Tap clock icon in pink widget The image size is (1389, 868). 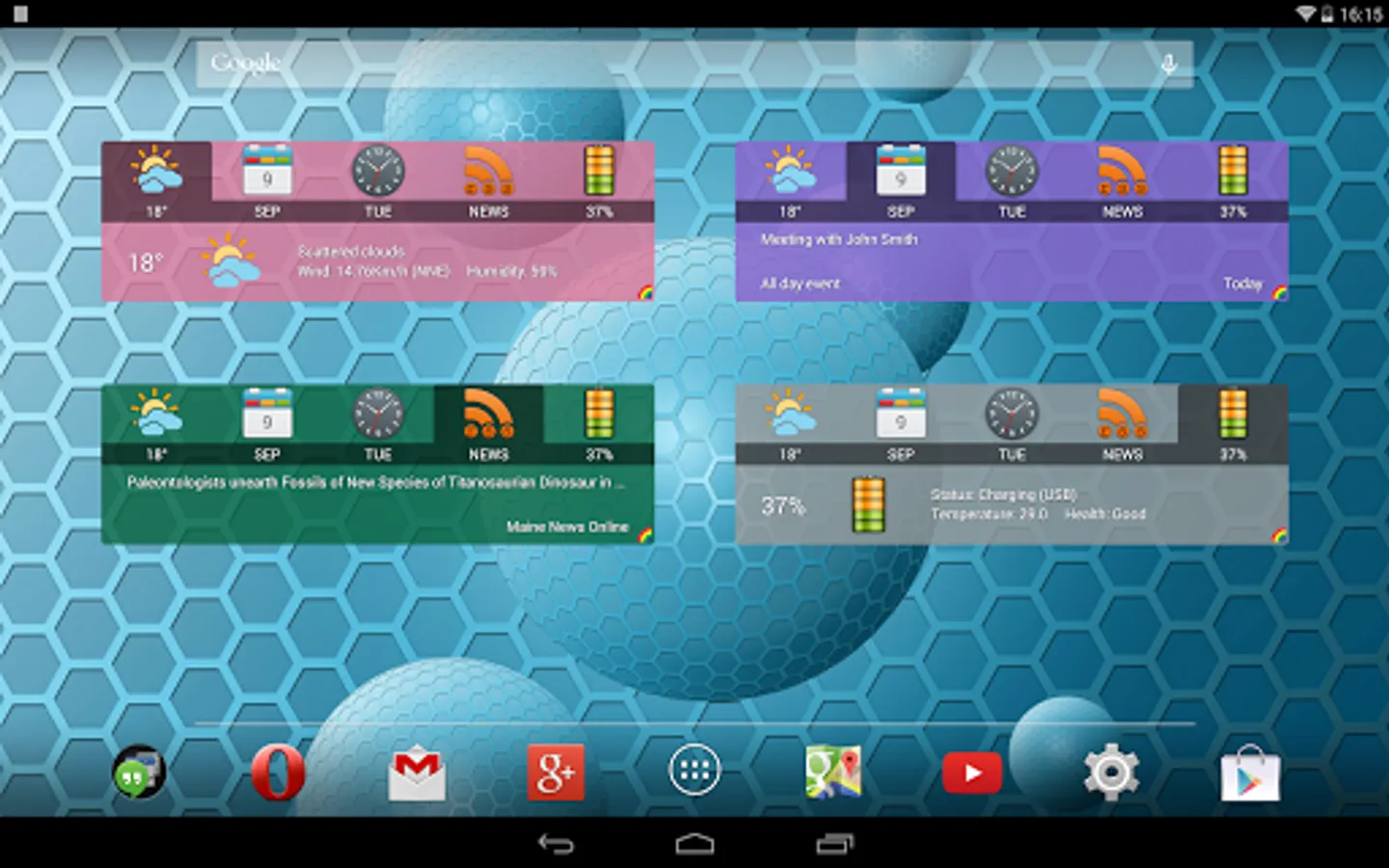[x=378, y=171]
